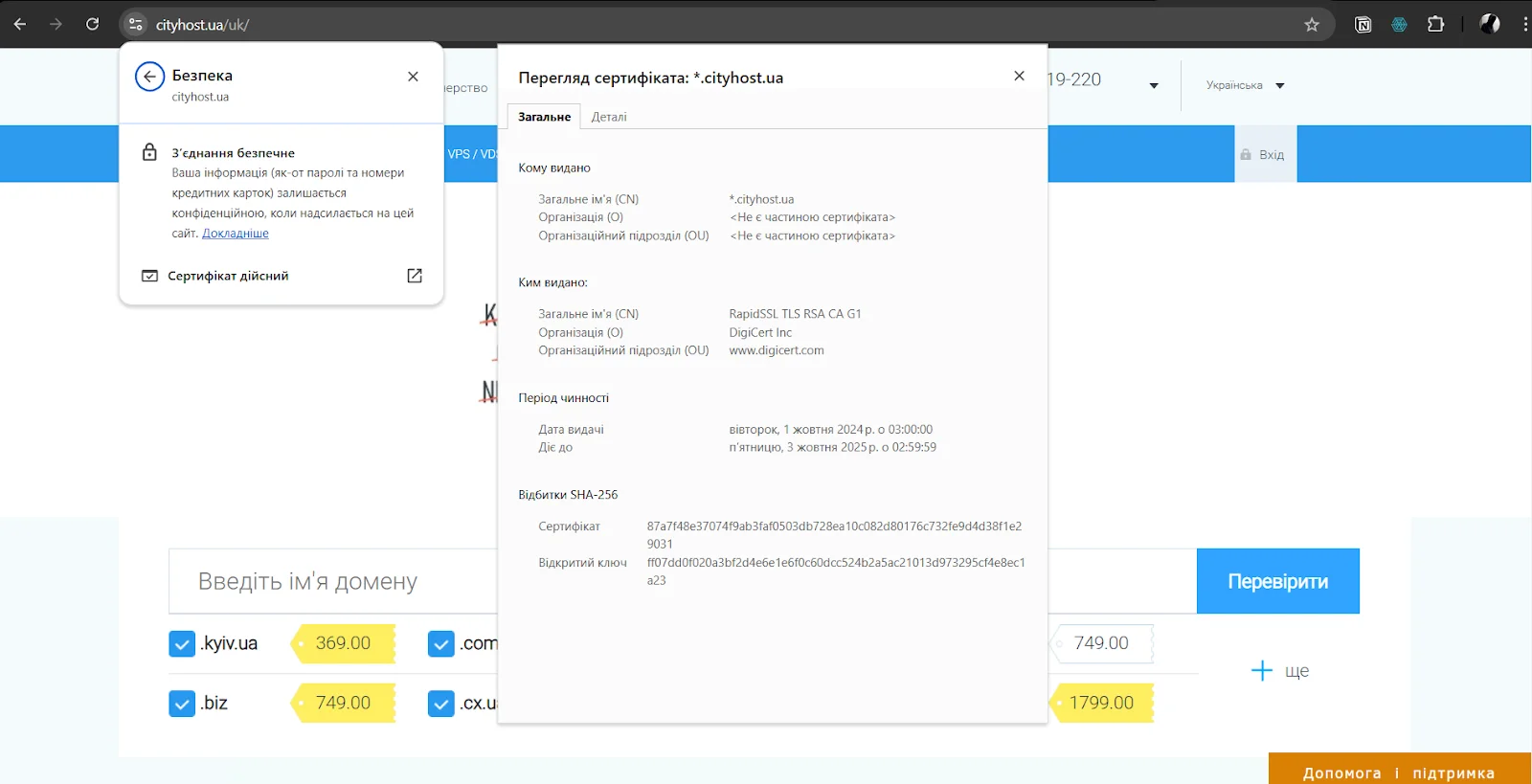Screen dimensions: 1532x784
Task: Click the browser forward arrow
Action: pyautogui.click(x=56, y=24)
